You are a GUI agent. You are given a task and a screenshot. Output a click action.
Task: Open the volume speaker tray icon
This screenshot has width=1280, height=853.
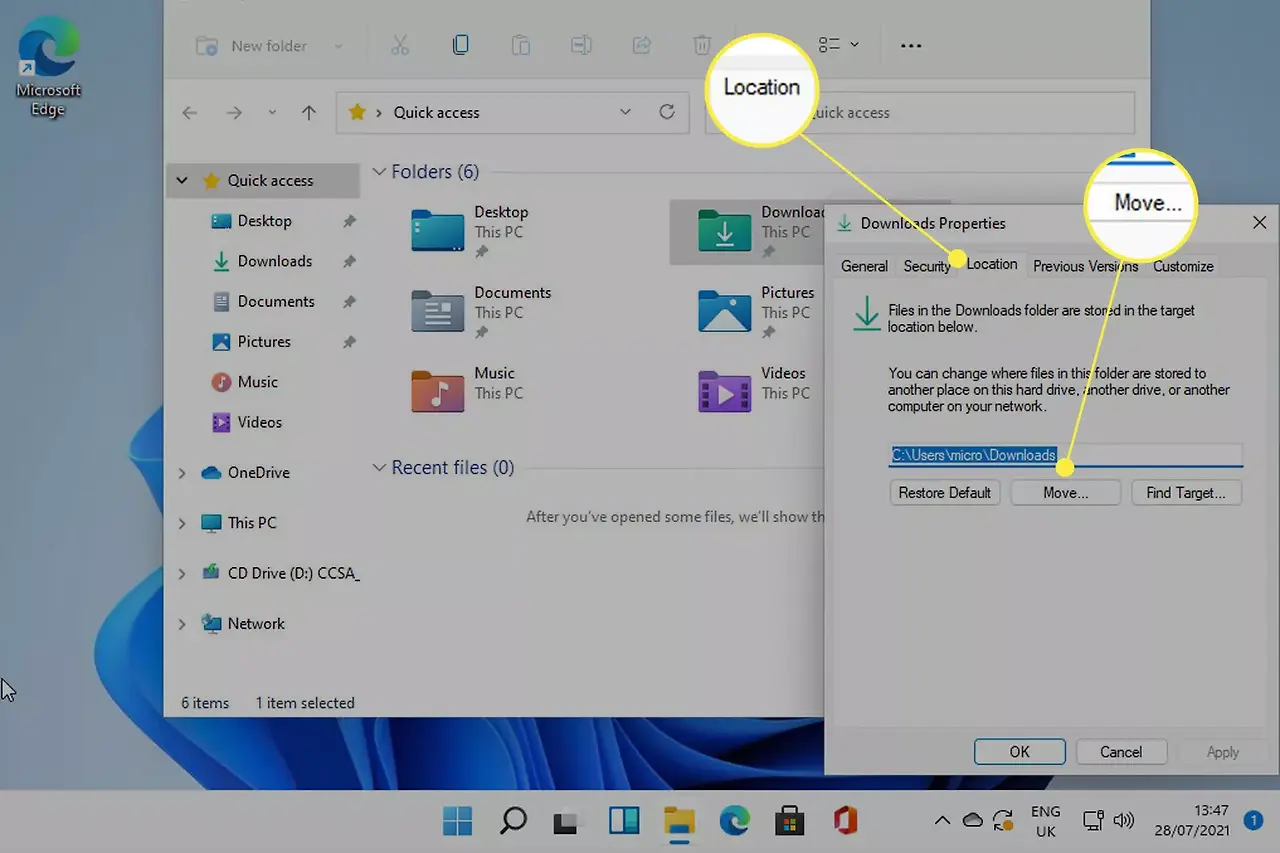(x=1124, y=821)
